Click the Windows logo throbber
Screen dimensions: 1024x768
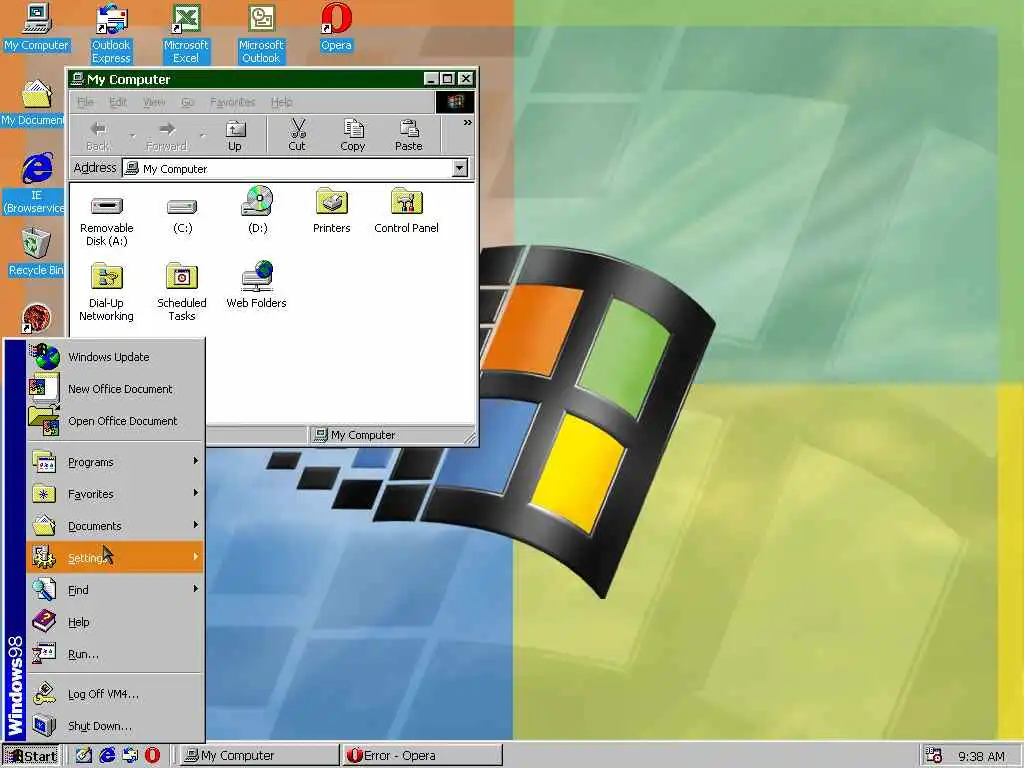point(455,102)
